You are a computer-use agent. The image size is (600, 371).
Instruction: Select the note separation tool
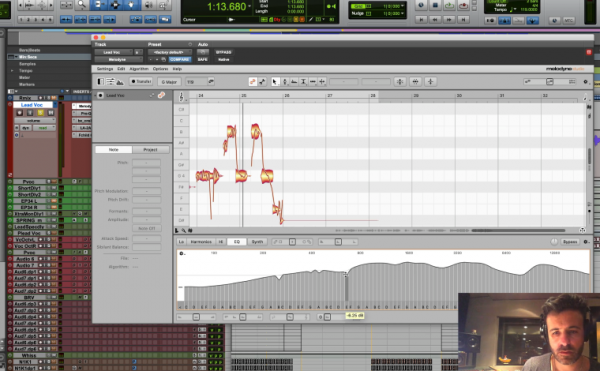(322, 81)
